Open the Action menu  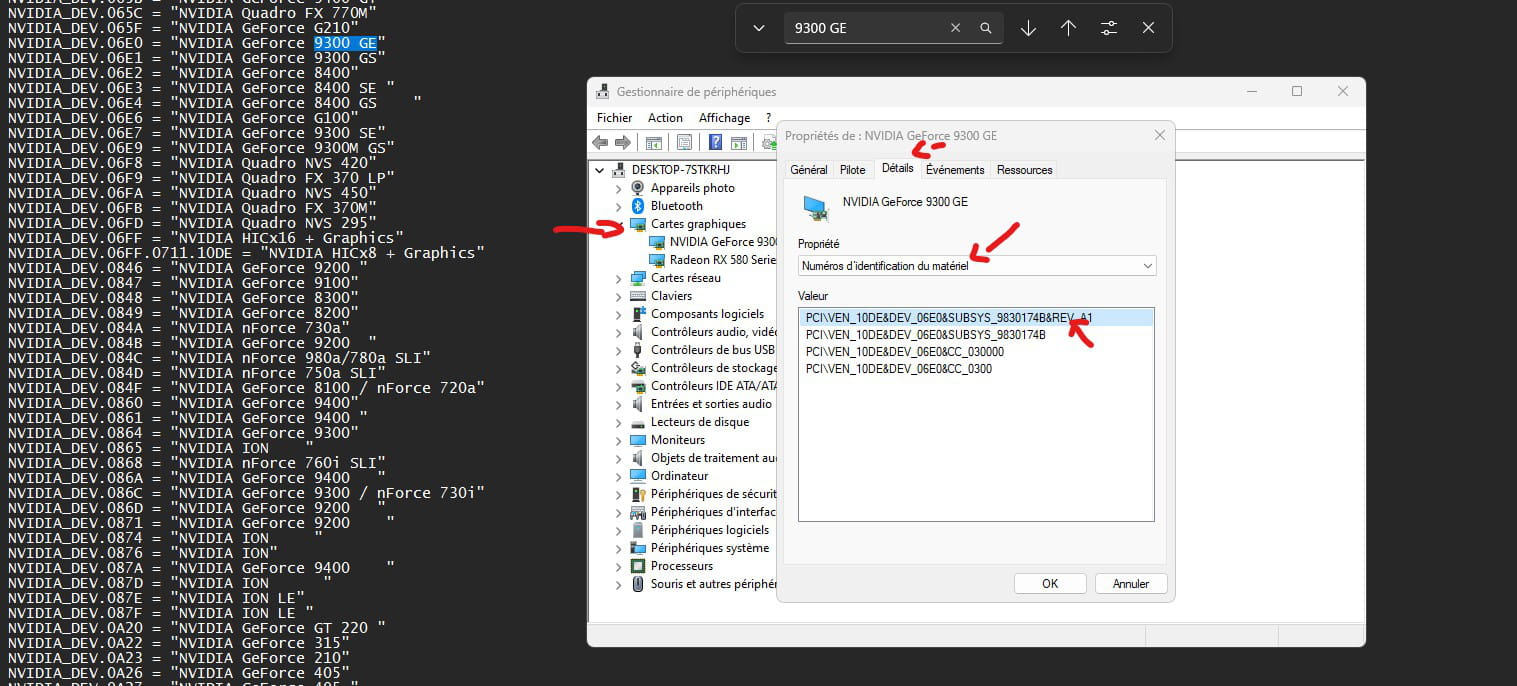pos(666,118)
